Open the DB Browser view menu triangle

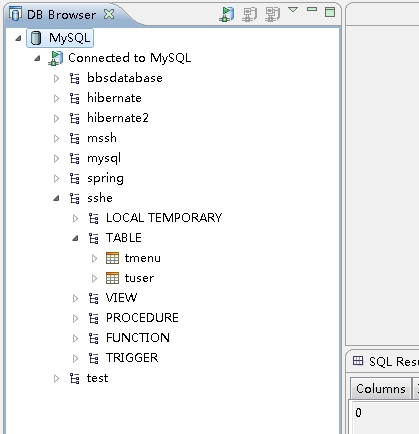pos(293,10)
